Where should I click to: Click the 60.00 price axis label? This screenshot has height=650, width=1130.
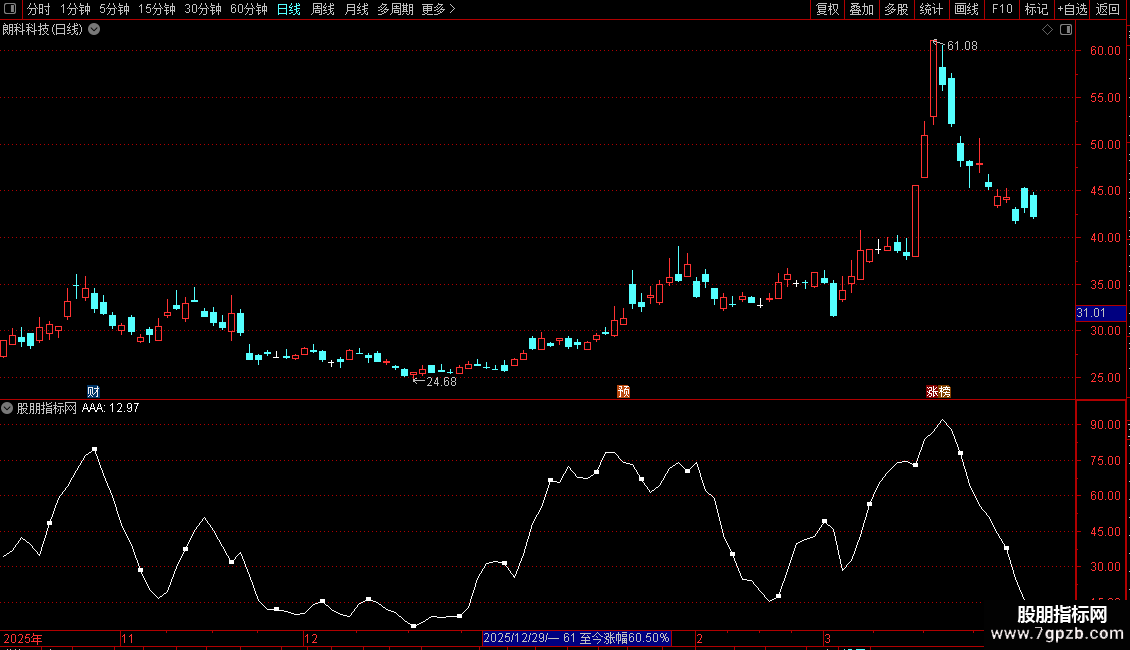pyautogui.click(x=1105, y=51)
